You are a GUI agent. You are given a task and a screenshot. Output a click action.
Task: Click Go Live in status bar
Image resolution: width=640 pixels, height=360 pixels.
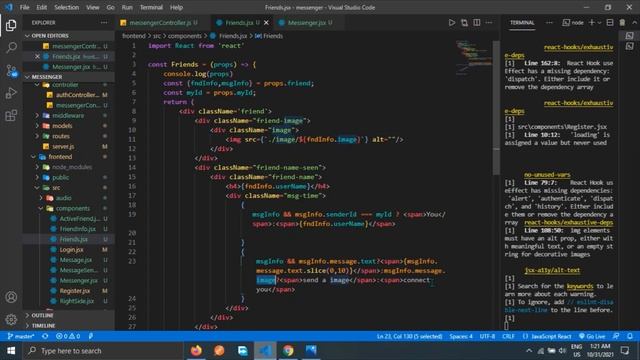pos(592,336)
